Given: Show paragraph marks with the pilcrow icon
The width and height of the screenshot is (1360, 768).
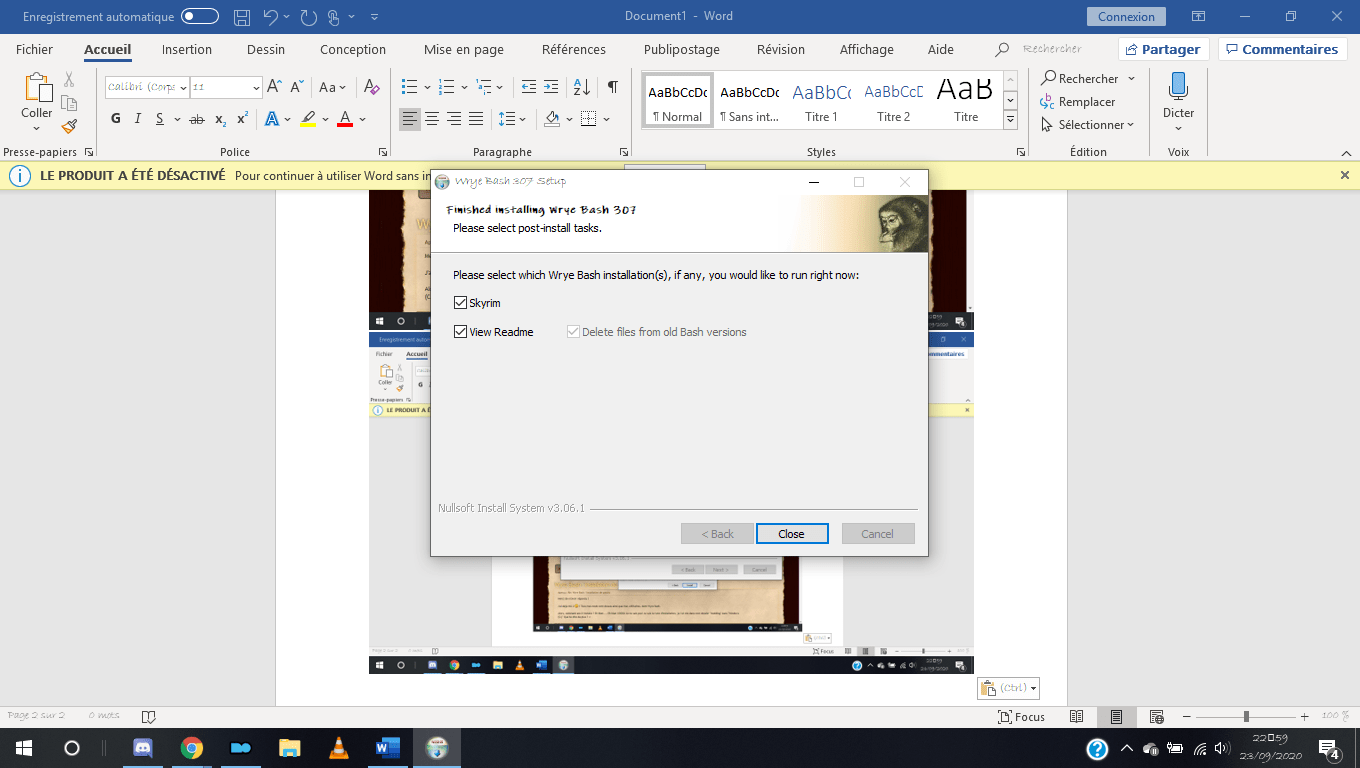Looking at the screenshot, I should (612, 87).
